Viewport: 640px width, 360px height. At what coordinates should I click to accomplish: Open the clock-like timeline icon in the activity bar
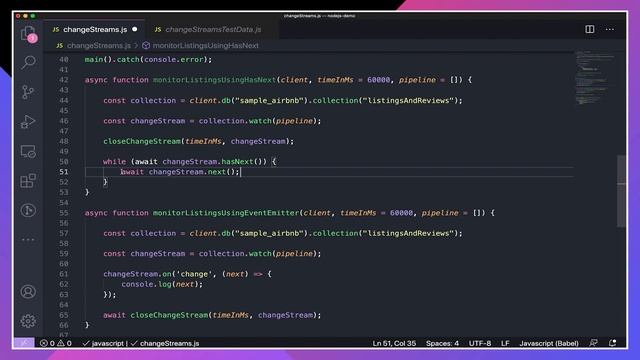[x=28, y=210]
